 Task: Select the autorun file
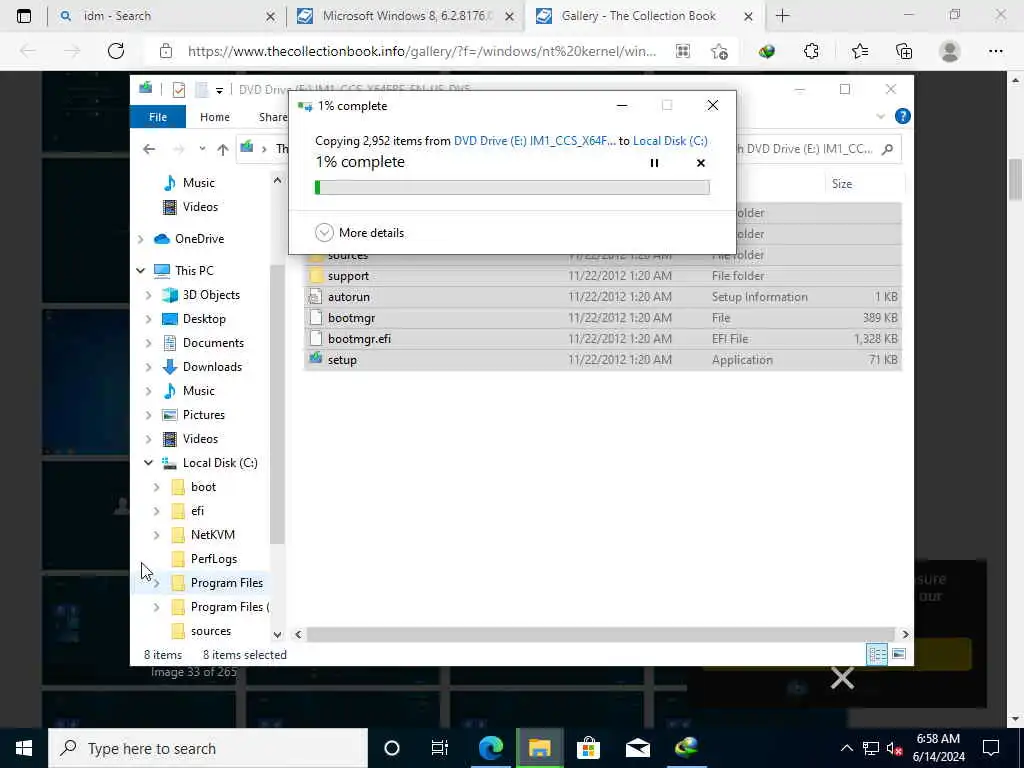[x=603, y=296]
